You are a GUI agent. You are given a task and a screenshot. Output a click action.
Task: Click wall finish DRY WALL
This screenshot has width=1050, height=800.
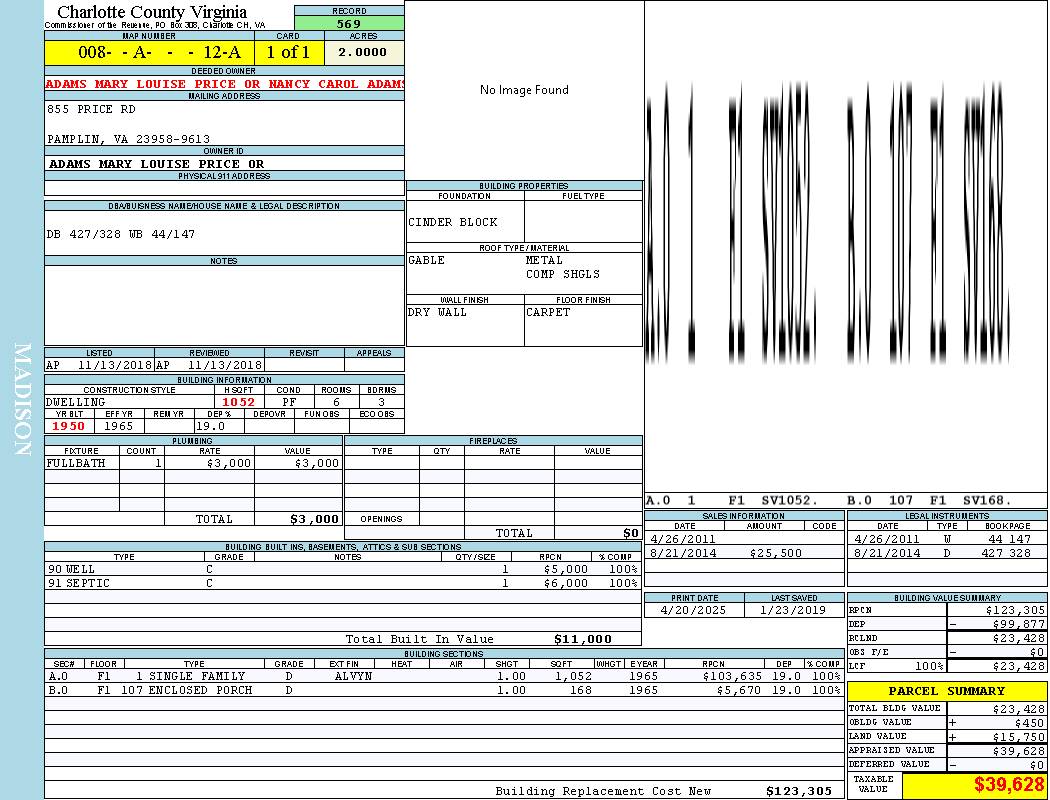437,313
